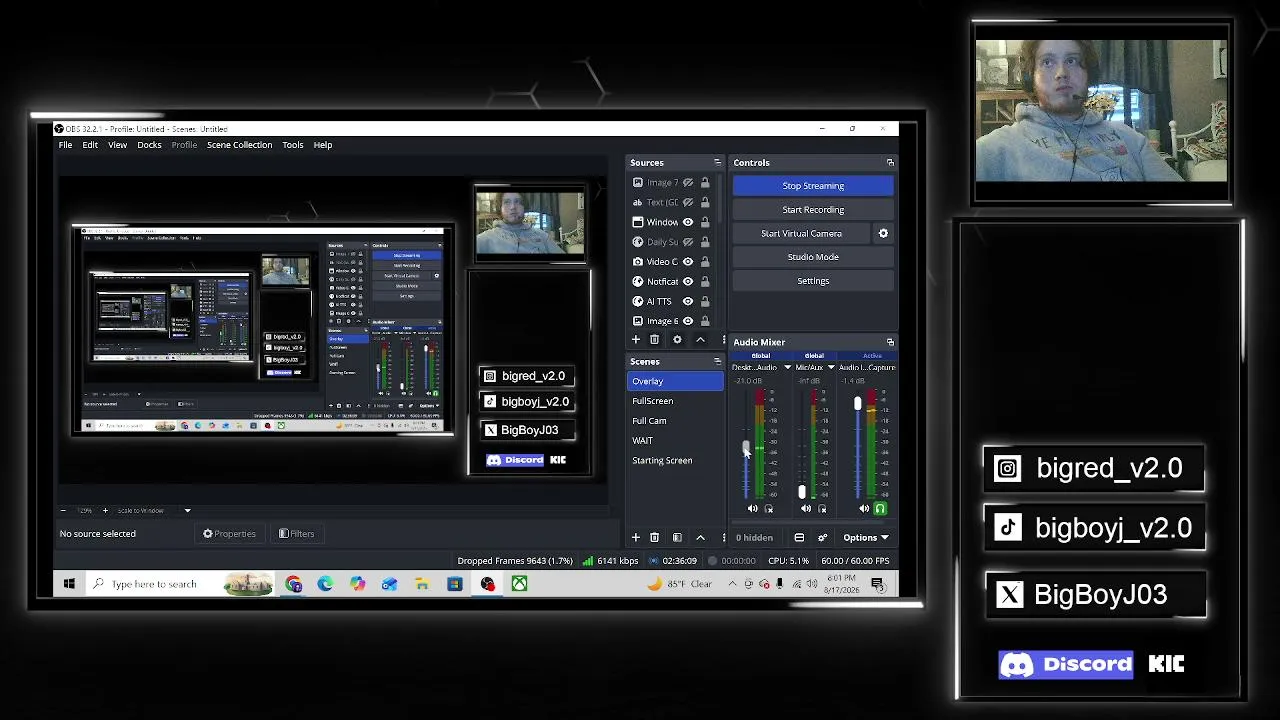
Task: Hide the Window capture source
Action: (x=688, y=222)
